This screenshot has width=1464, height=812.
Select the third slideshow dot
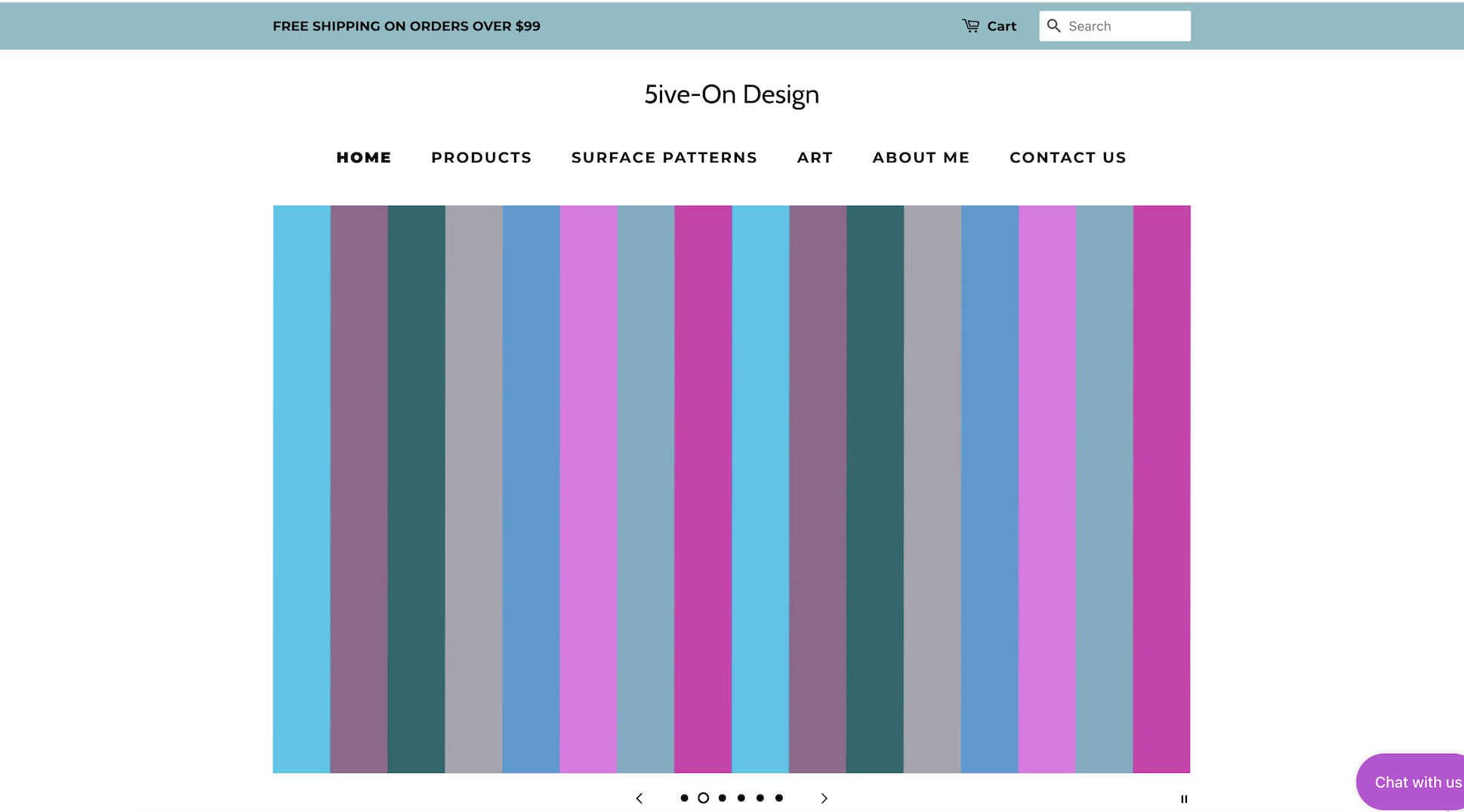coord(723,798)
